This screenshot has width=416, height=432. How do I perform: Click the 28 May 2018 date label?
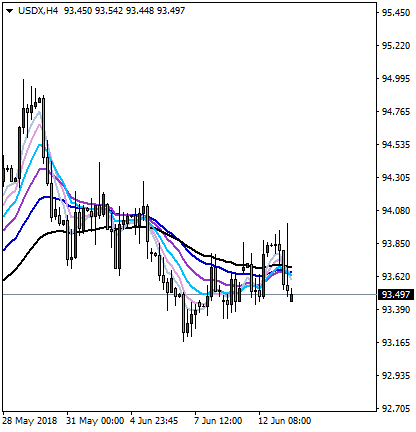click(x=30, y=421)
